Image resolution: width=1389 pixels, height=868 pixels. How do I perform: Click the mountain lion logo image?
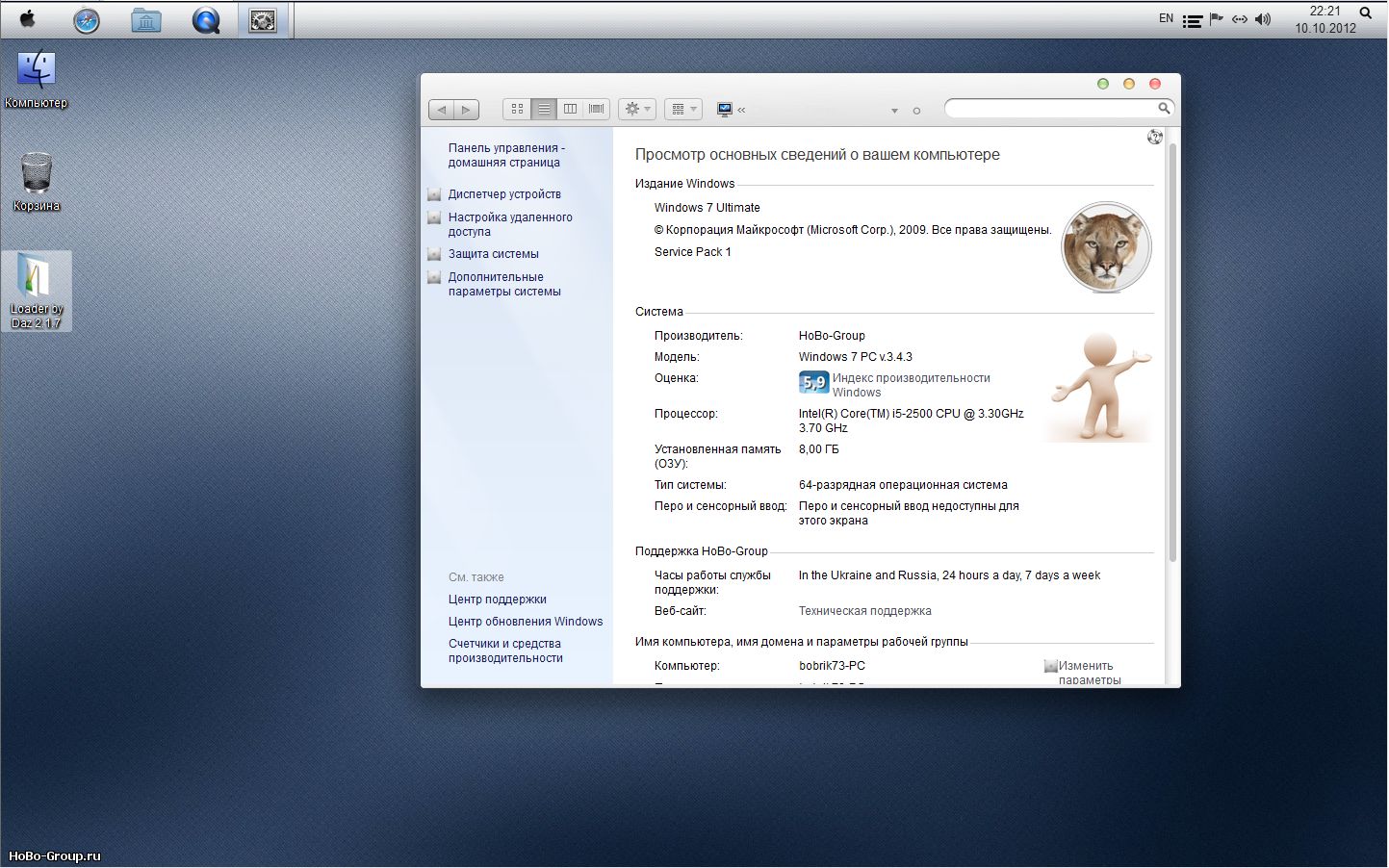click(1106, 246)
